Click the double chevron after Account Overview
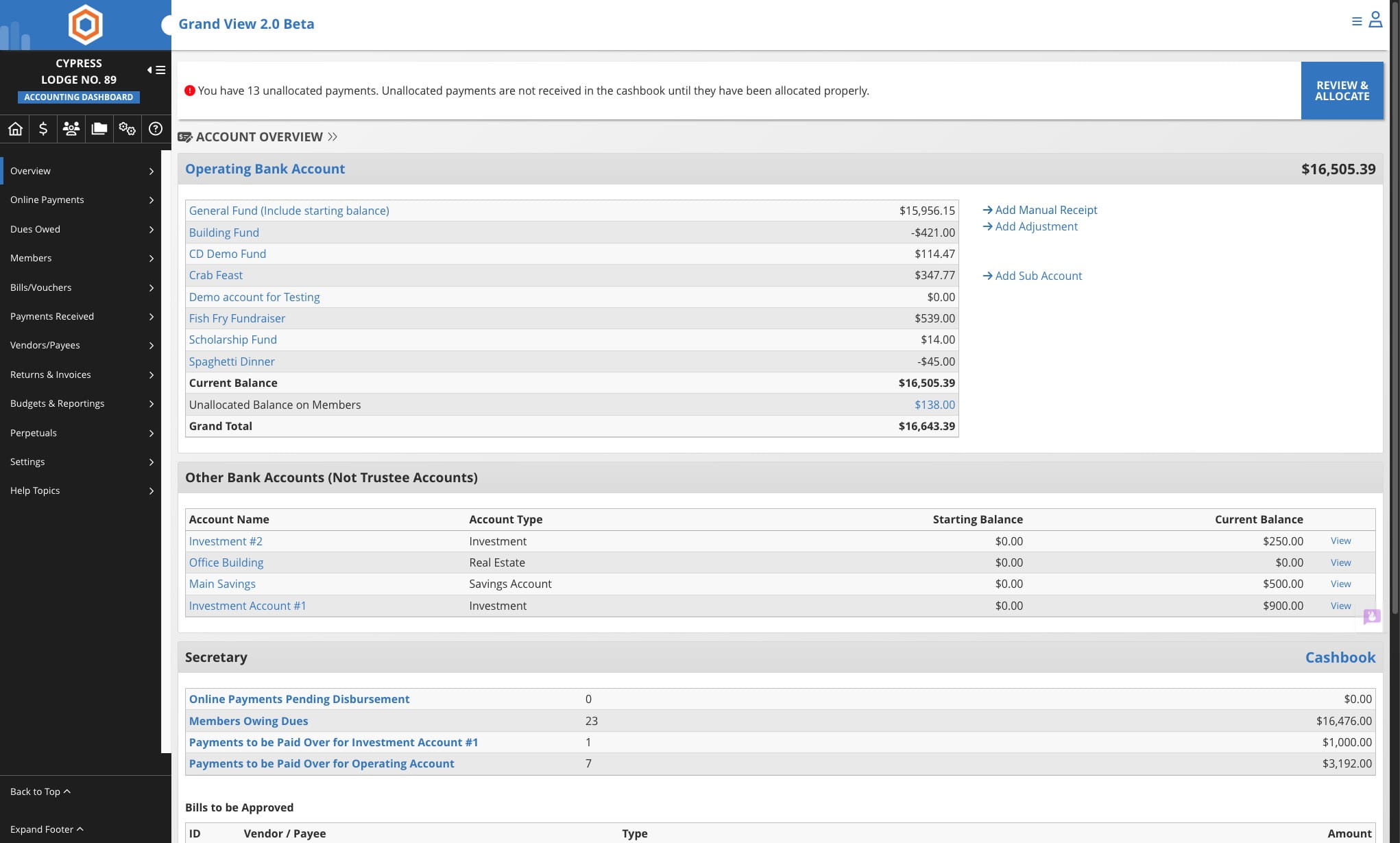The width and height of the screenshot is (1400, 843). [333, 137]
